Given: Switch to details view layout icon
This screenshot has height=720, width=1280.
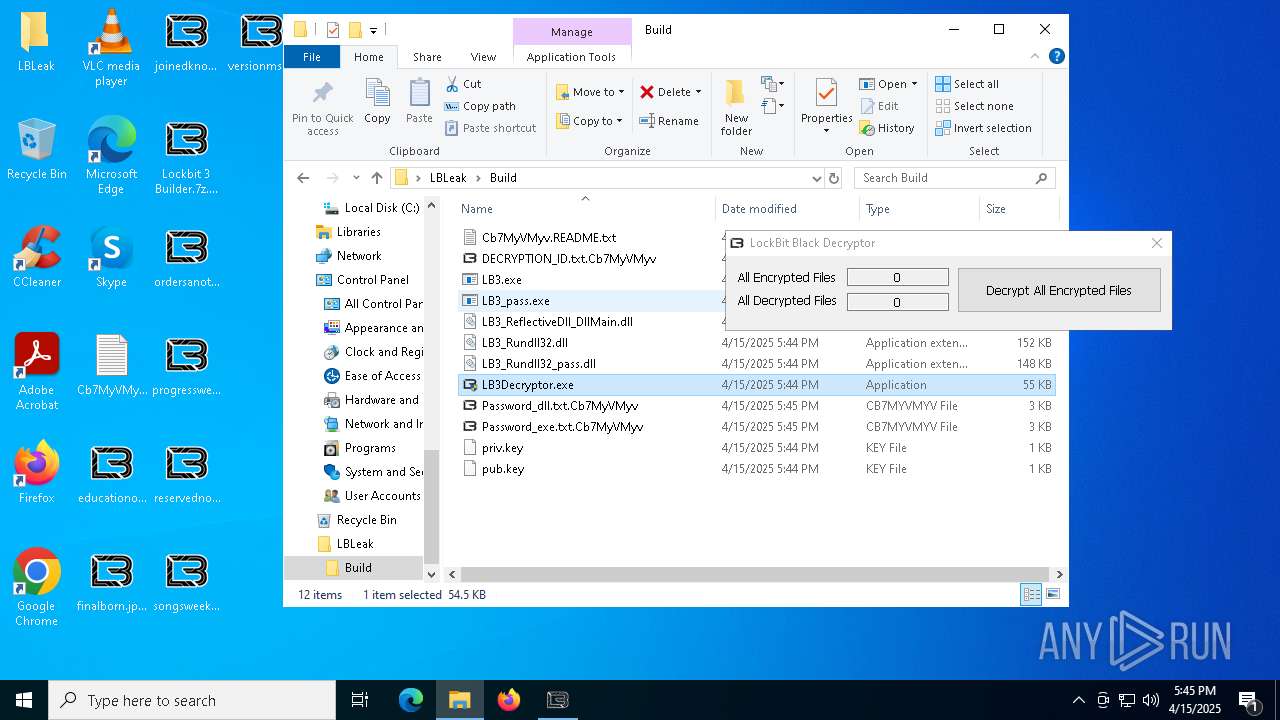Looking at the screenshot, I should 1031,595.
